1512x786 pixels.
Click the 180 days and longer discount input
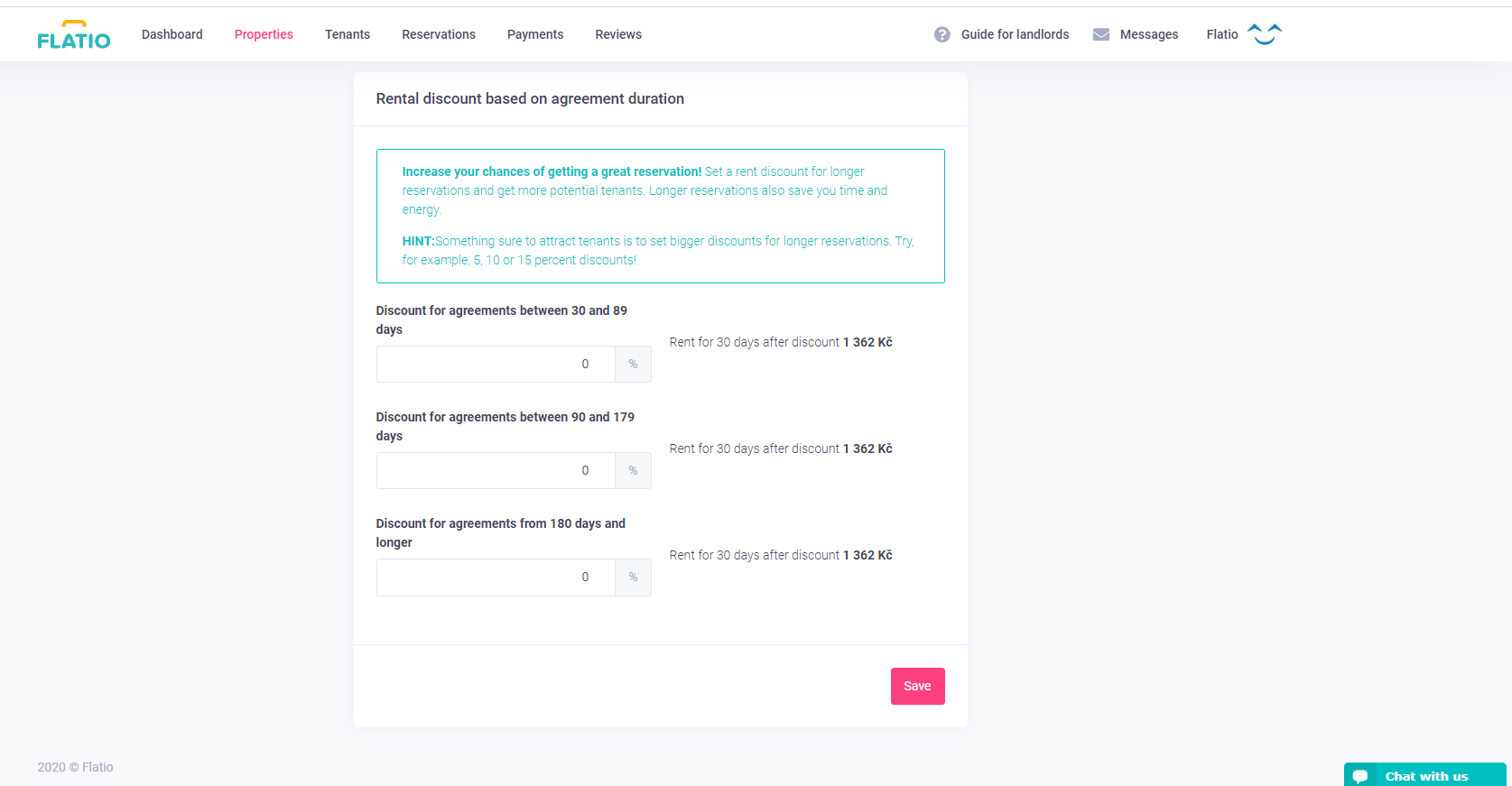point(496,578)
